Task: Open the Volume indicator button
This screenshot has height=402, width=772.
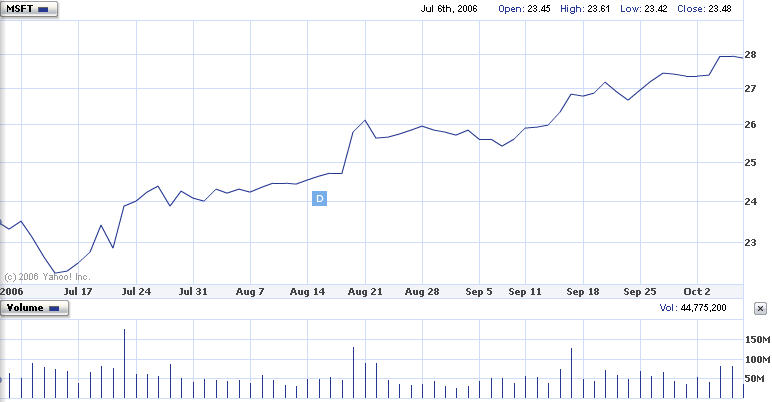Action: 35,309
